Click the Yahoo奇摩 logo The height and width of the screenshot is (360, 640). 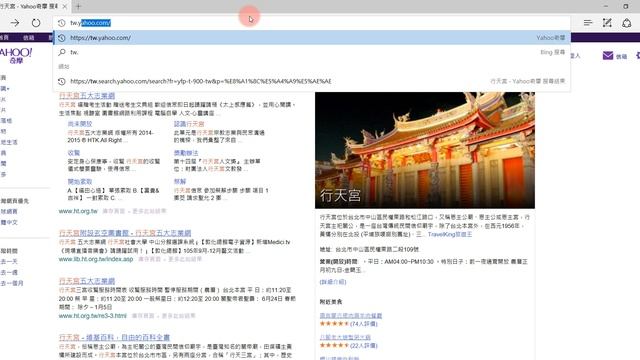[x=16, y=56]
